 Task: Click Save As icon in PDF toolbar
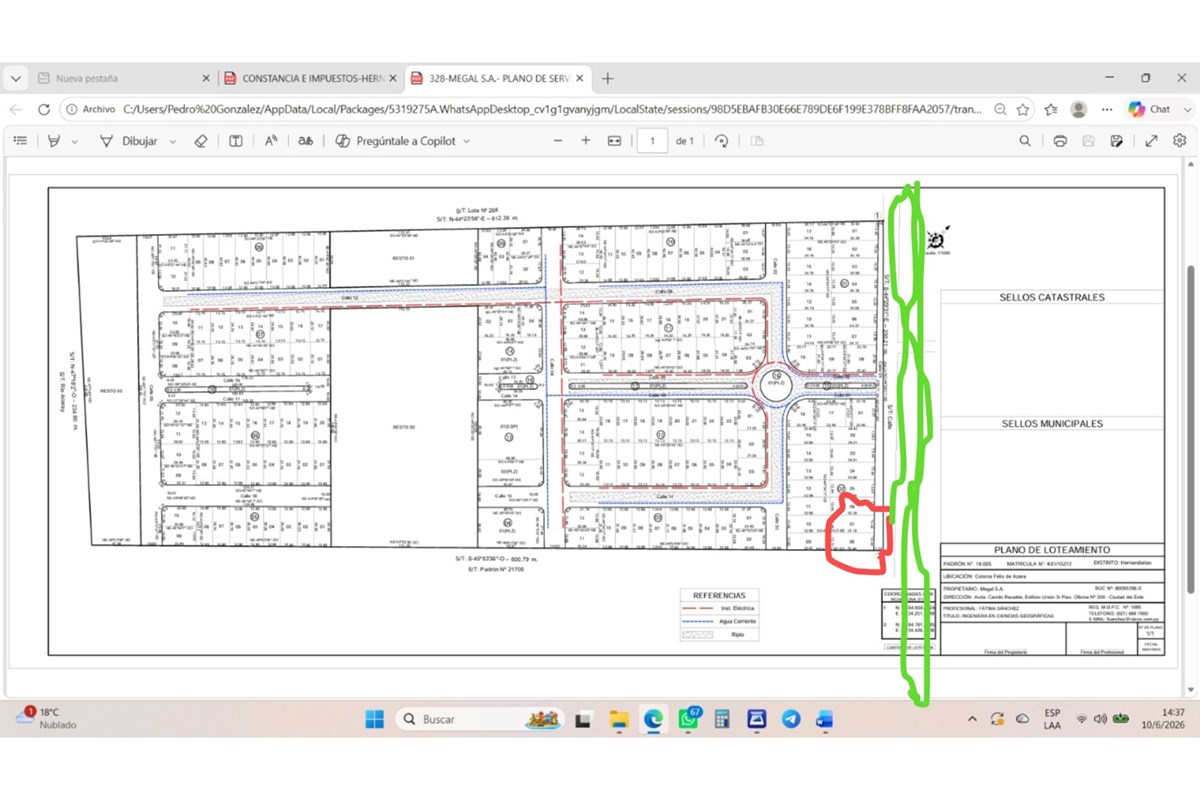coord(1117,141)
